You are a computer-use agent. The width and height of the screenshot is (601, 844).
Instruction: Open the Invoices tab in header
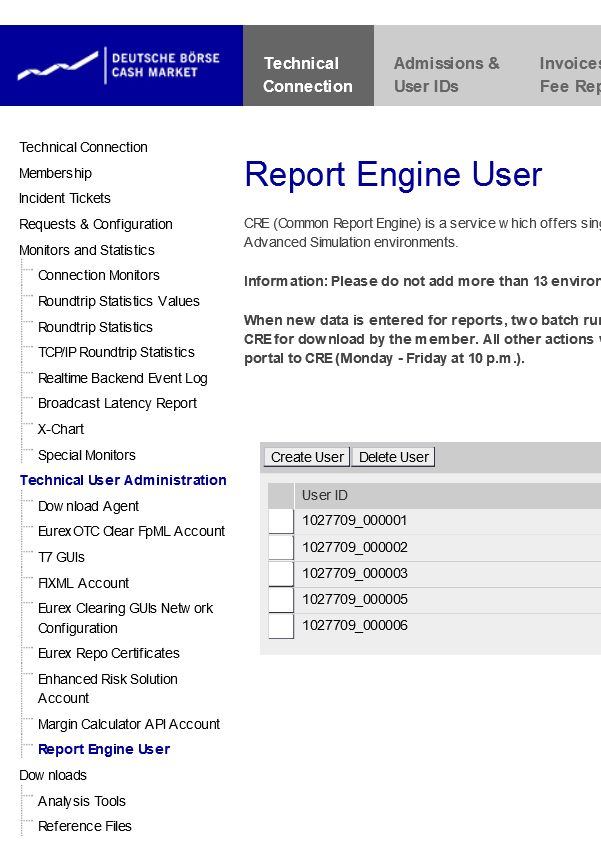pos(570,74)
